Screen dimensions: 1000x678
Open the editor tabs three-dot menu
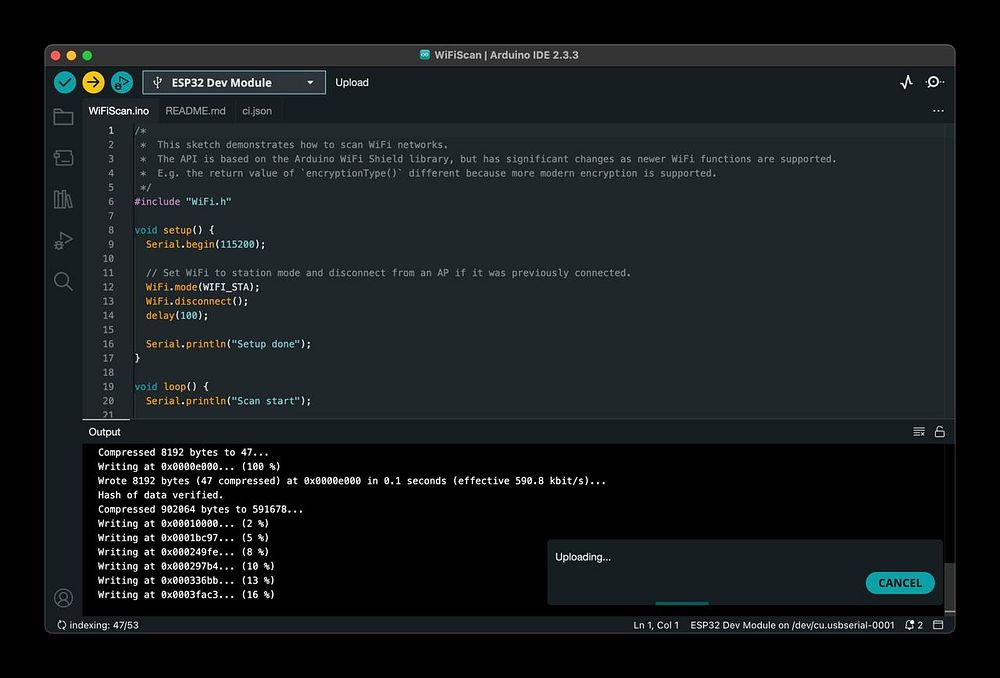pyautogui.click(x=938, y=111)
